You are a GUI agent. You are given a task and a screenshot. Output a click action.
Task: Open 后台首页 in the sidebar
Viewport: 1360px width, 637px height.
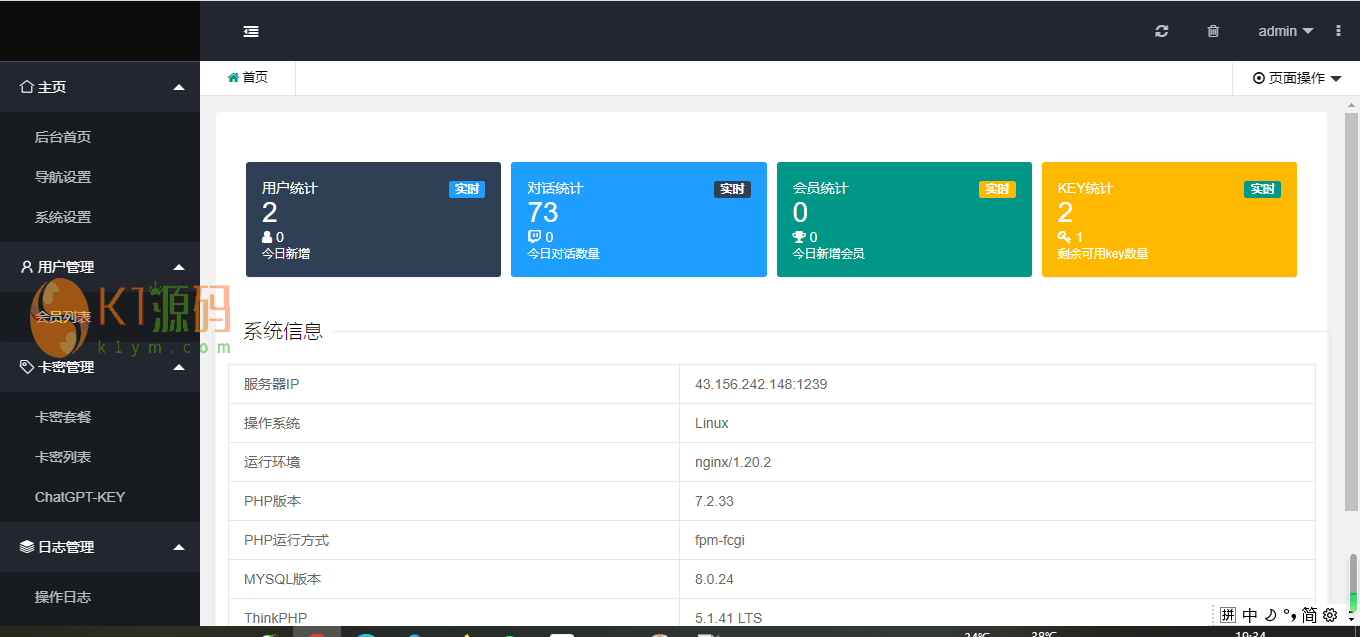click(x=100, y=137)
